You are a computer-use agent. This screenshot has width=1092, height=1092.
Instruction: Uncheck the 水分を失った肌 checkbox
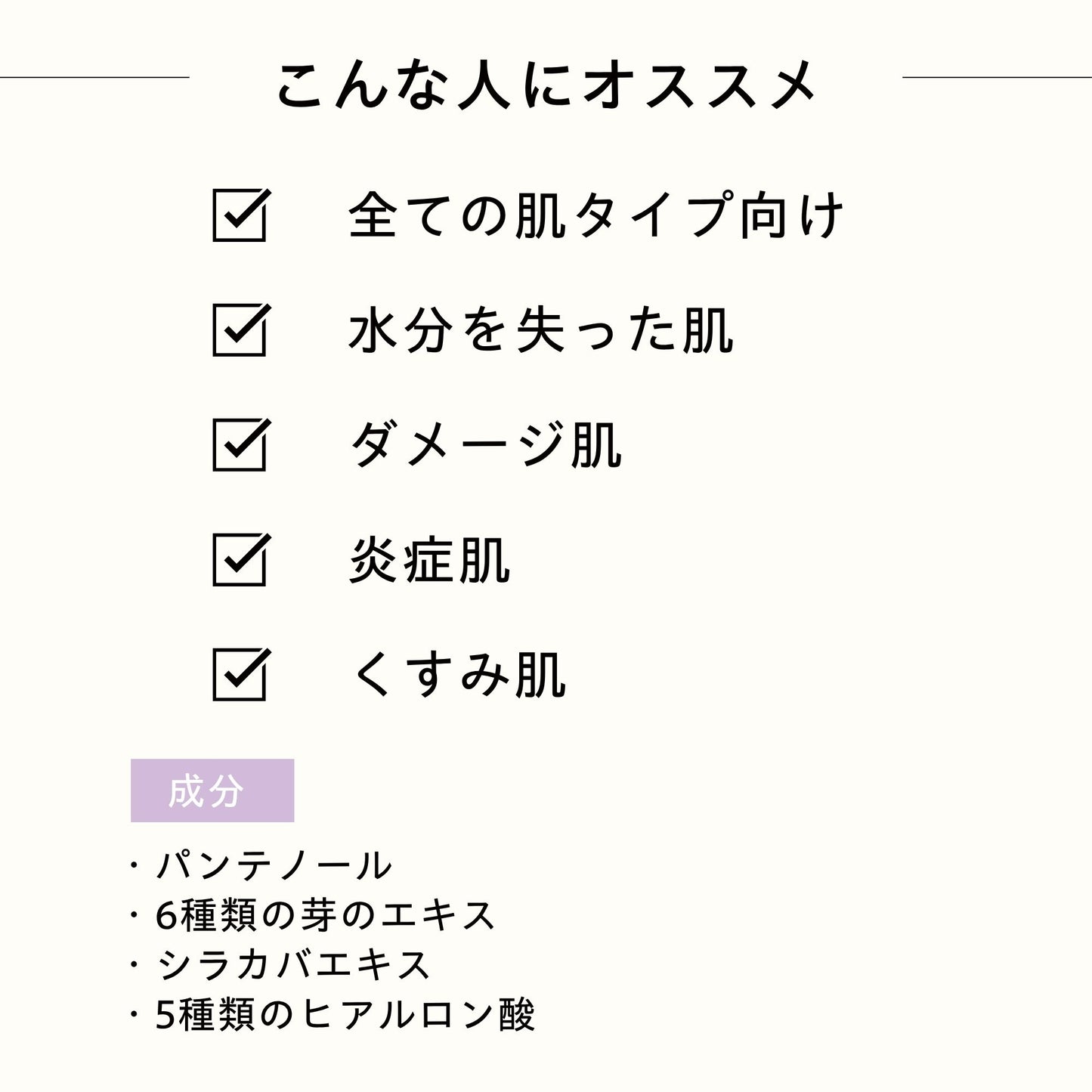[240, 330]
